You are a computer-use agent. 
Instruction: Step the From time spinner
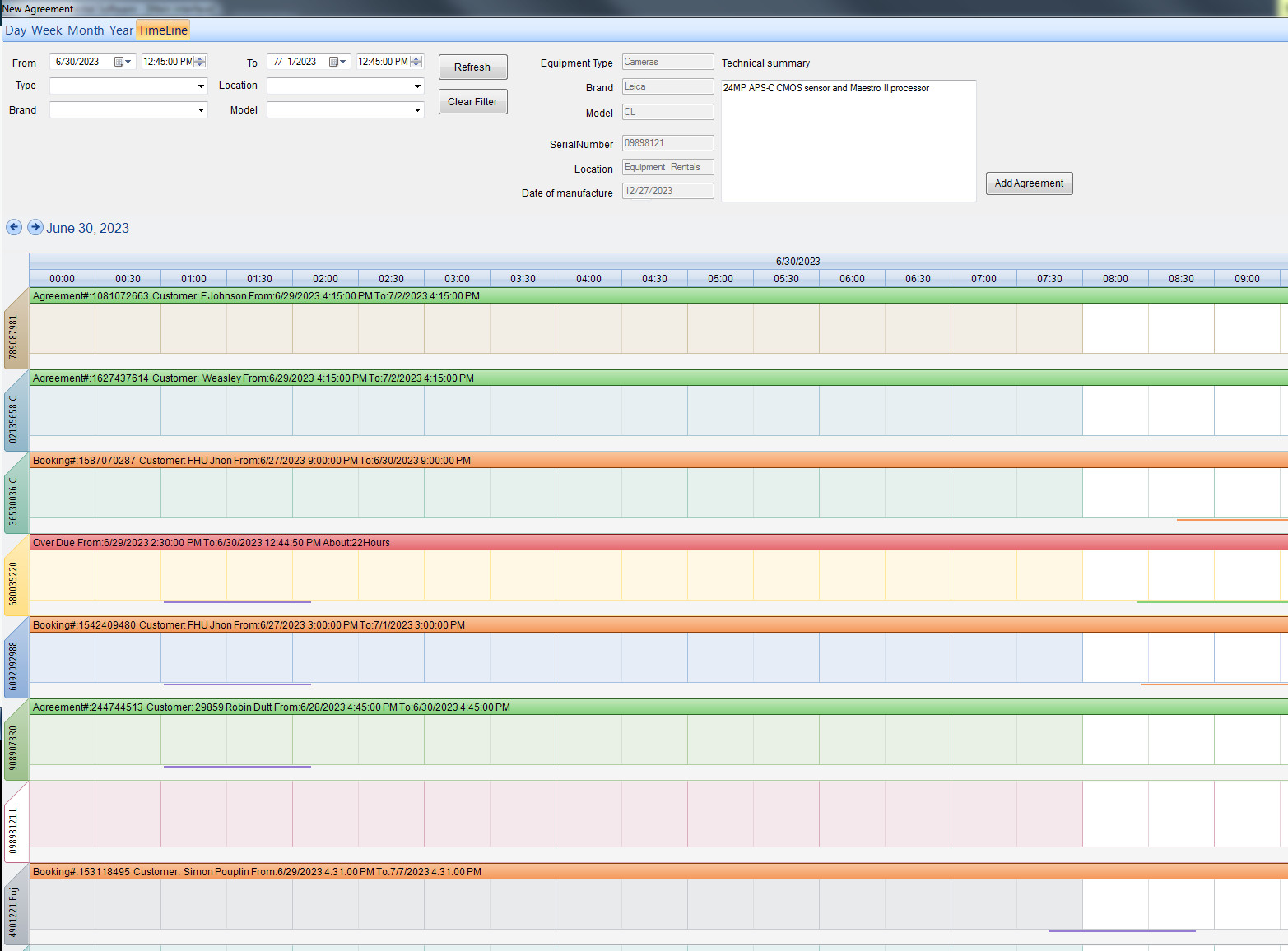[x=200, y=62]
